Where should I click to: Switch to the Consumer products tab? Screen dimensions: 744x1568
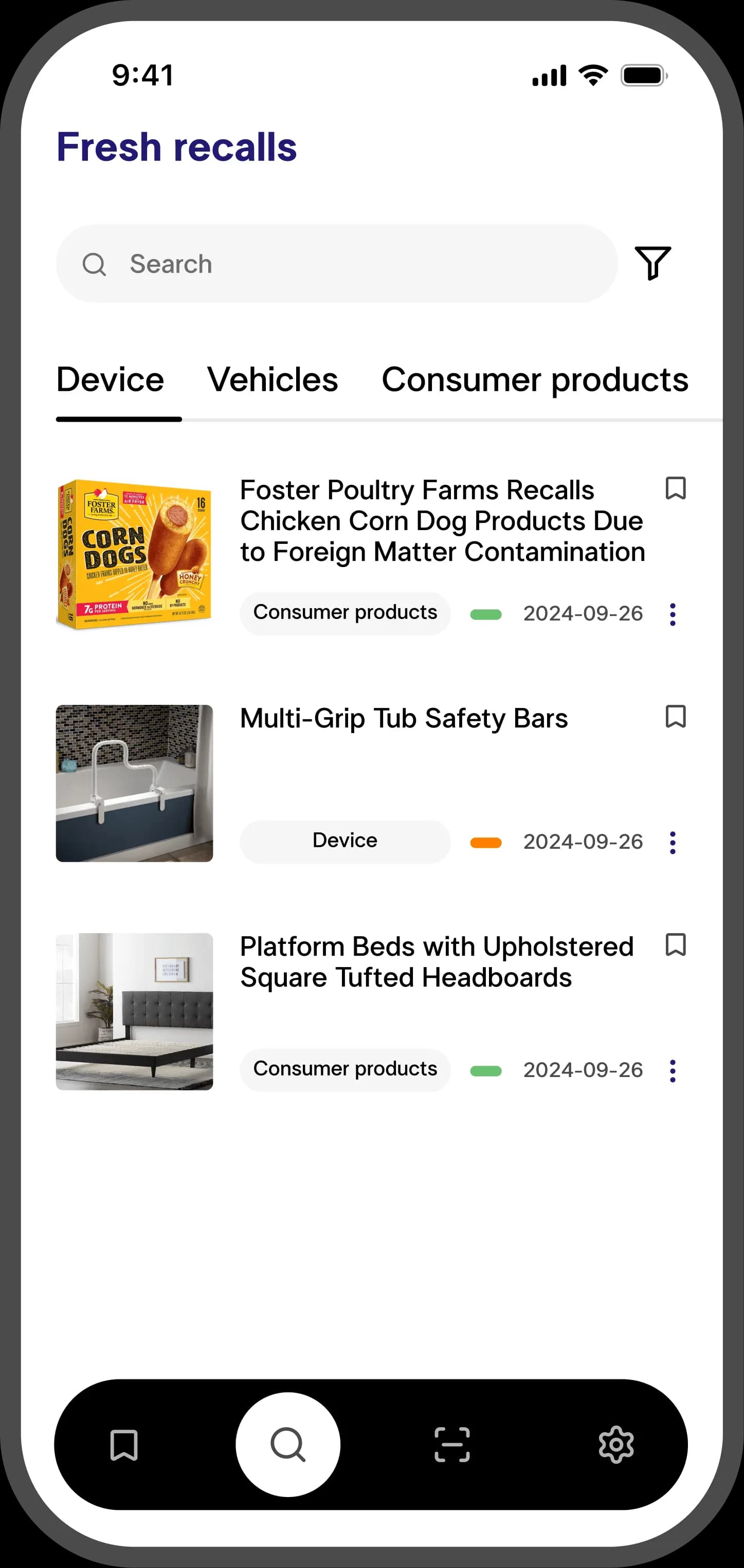pyautogui.click(x=535, y=380)
